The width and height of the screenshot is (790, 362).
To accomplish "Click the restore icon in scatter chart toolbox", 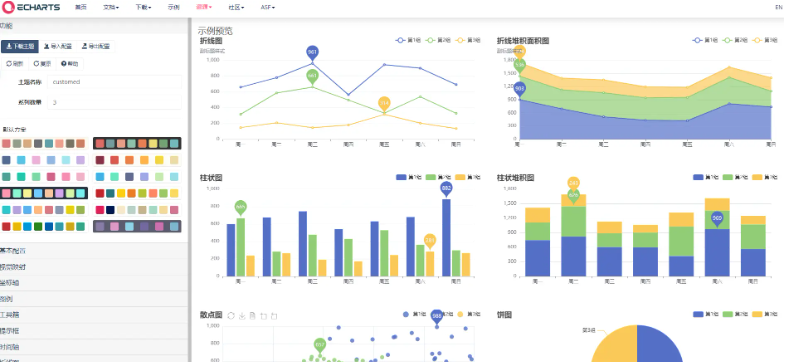I will point(231,316).
